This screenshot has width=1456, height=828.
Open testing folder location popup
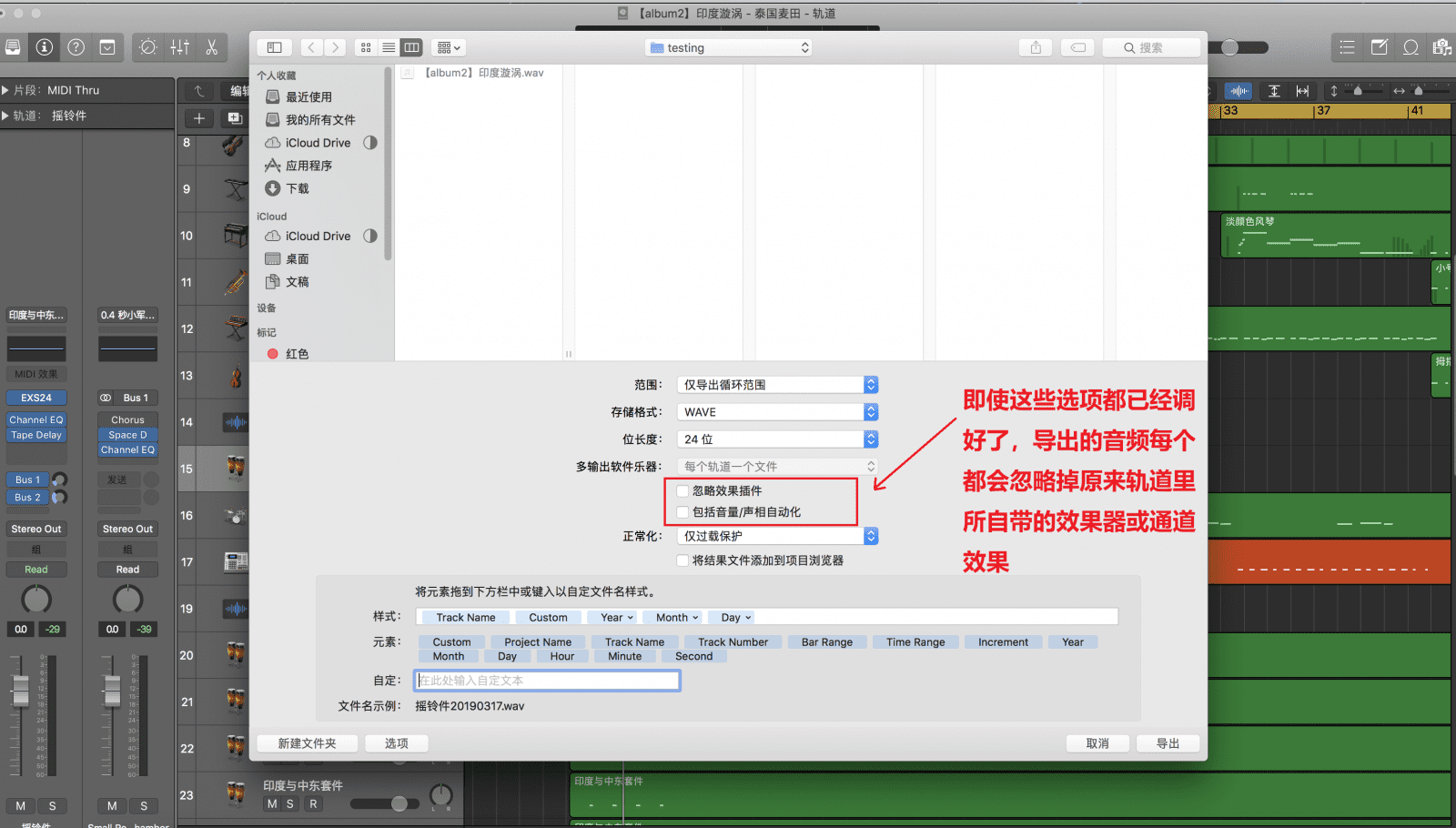click(x=729, y=47)
